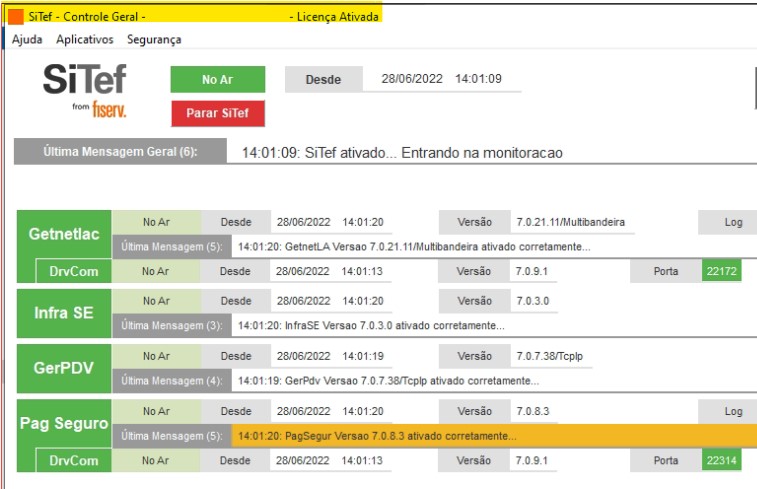Select the Pag Seguro module header

(64, 423)
